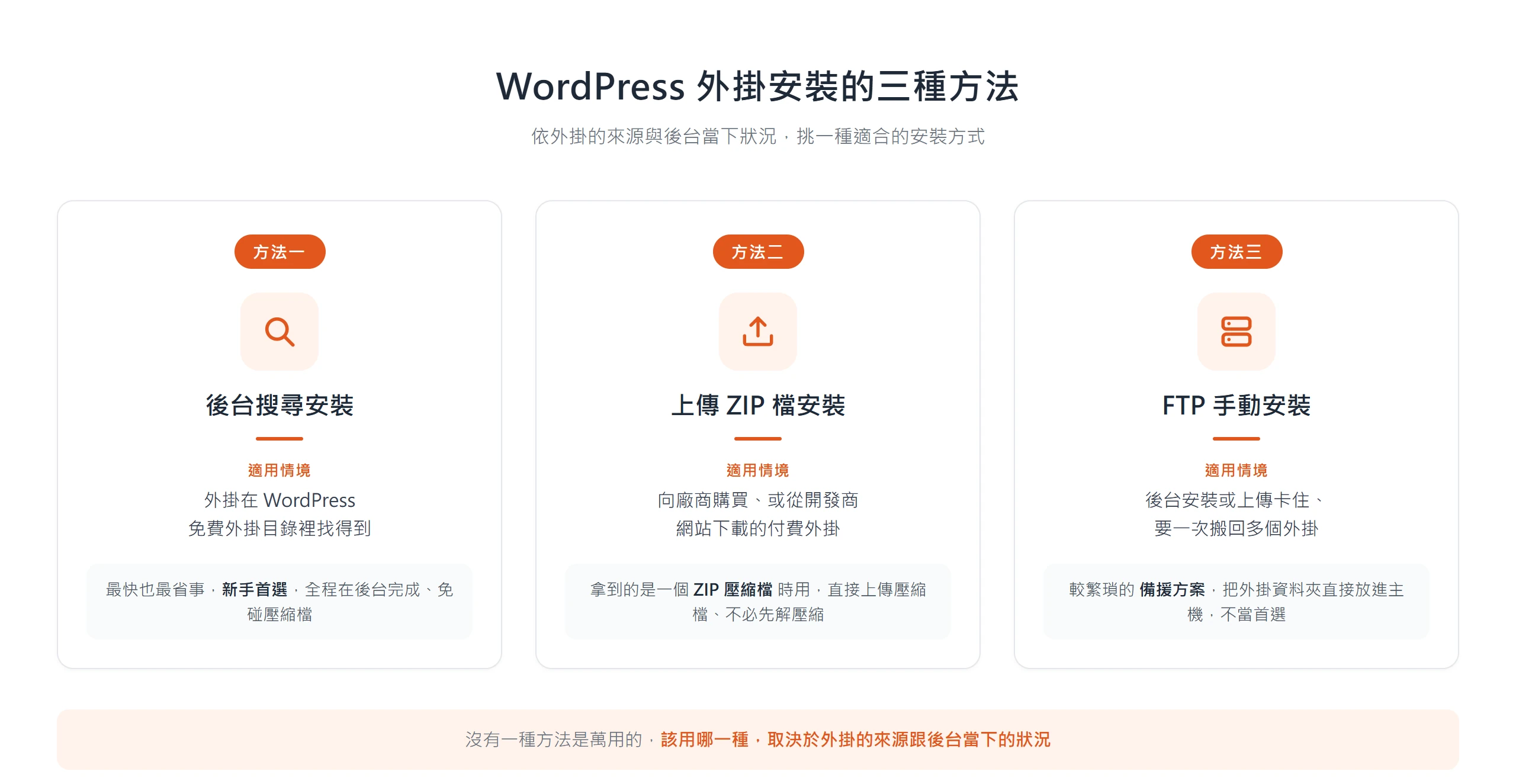Click orange text 取決於外掛的來源跟後台當下的狀況
The image size is (1516, 784).
(909, 740)
